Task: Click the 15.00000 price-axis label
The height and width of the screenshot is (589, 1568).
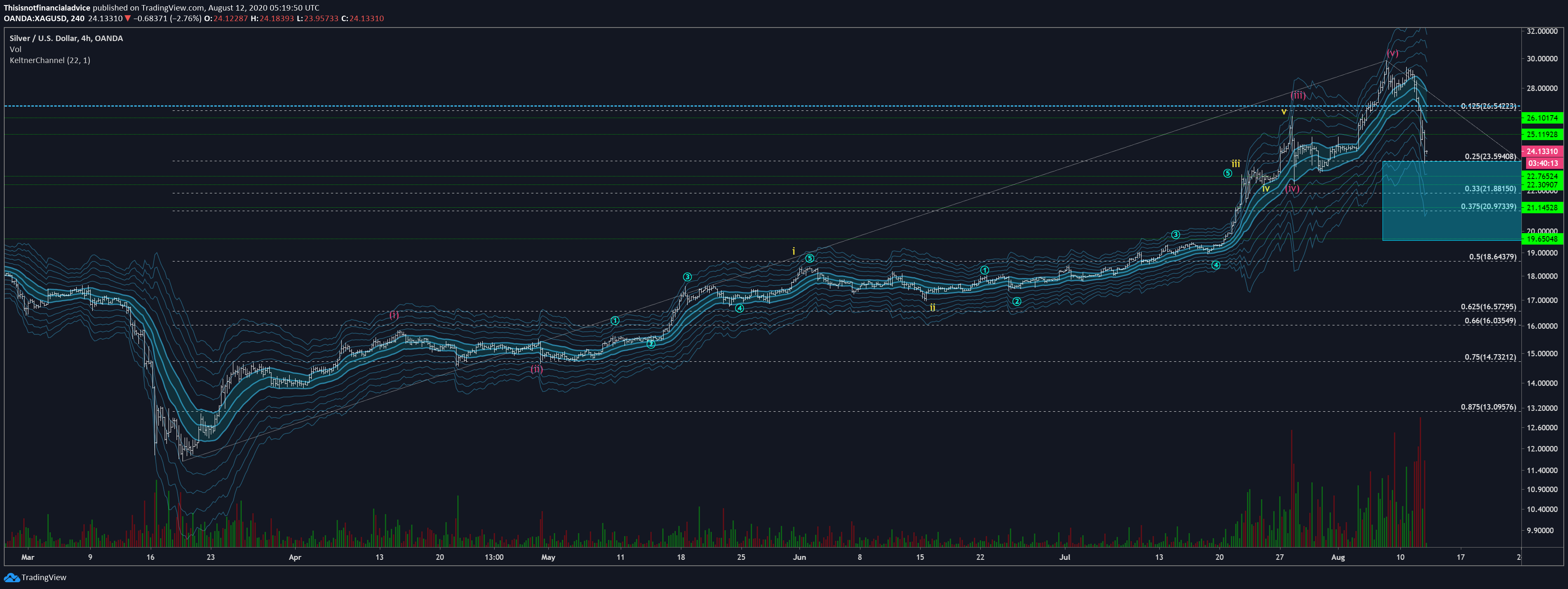Action: click(1542, 354)
